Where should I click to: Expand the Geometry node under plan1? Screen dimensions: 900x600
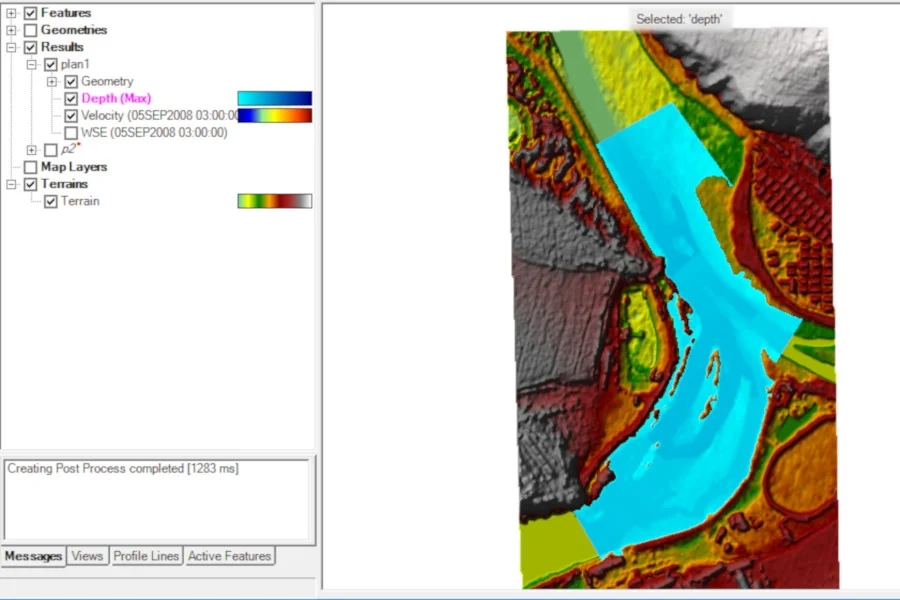click(x=52, y=82)
